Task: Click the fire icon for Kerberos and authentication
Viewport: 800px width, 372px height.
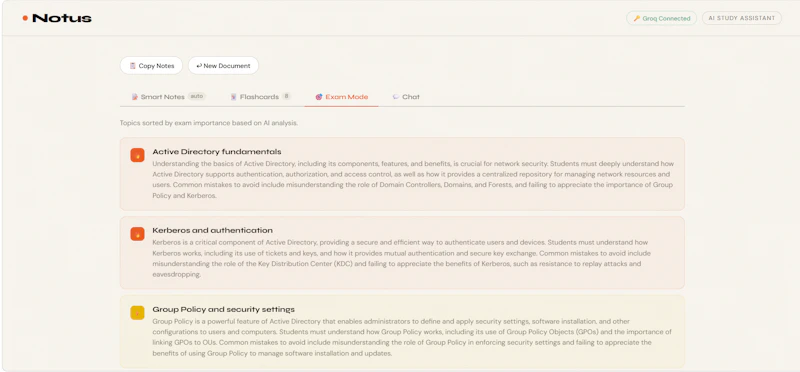Action: point(137,234)
